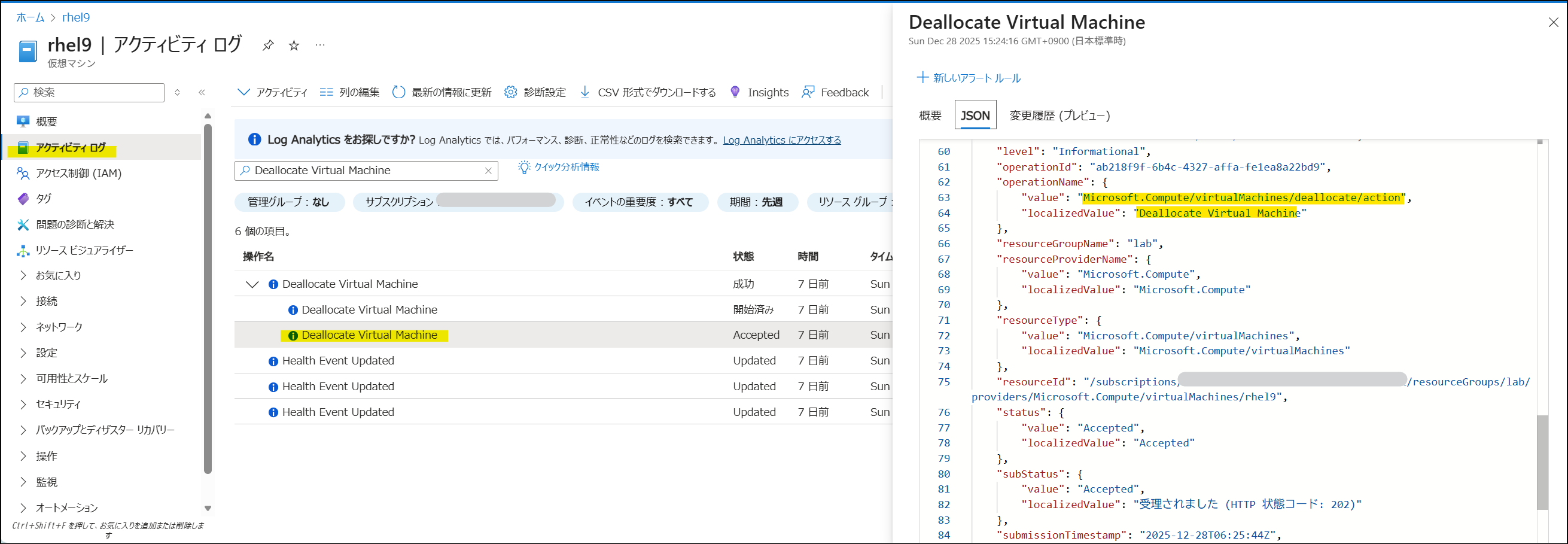1568x544 pixels.
Task: Collapse the sidebar with double chevron
Action: click(x=202, y=93)
